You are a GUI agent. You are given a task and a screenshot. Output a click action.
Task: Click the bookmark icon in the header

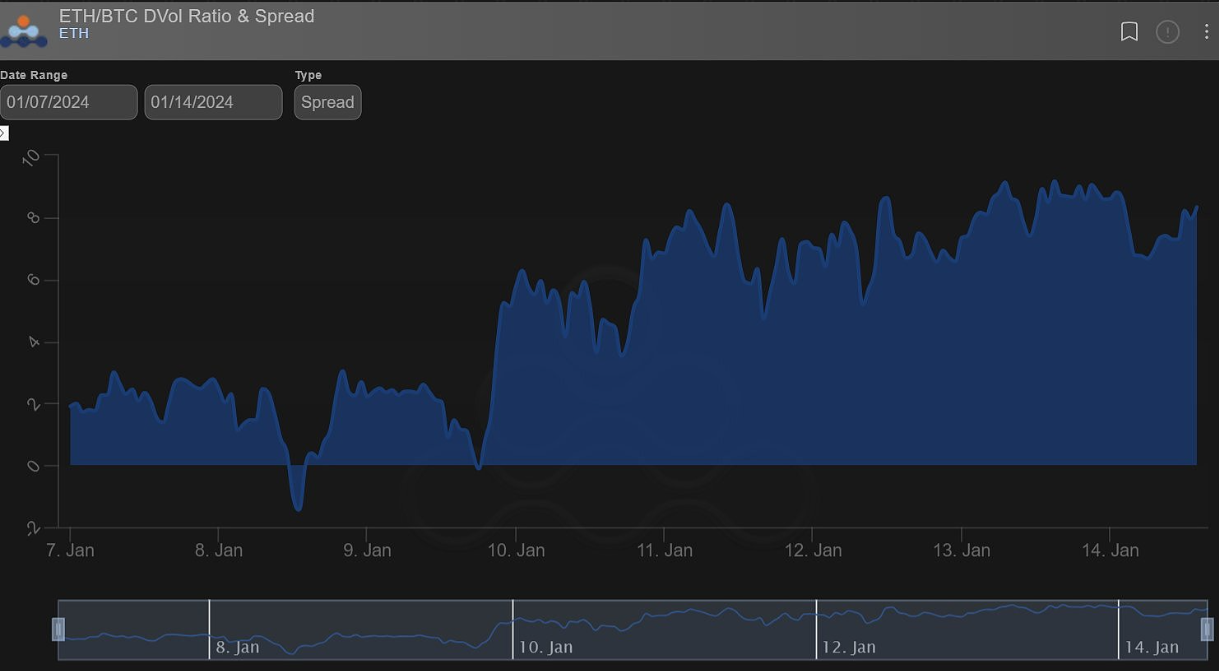(x=1129, y=32)
